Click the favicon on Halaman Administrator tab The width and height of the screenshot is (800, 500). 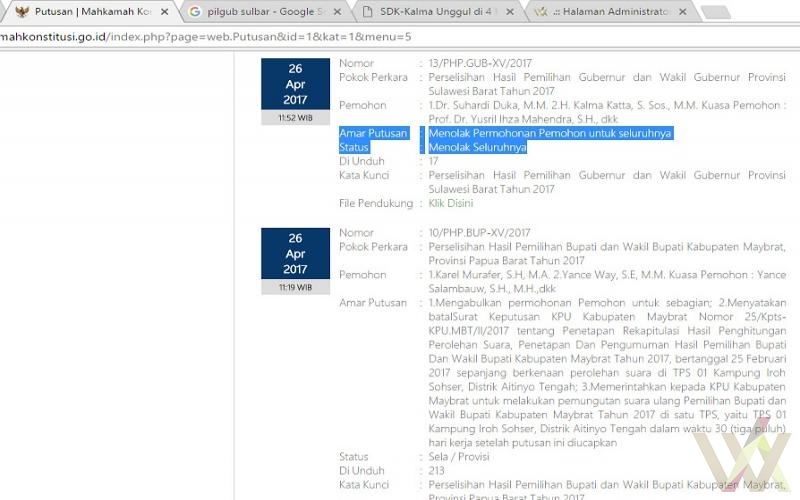click(540, 12)
